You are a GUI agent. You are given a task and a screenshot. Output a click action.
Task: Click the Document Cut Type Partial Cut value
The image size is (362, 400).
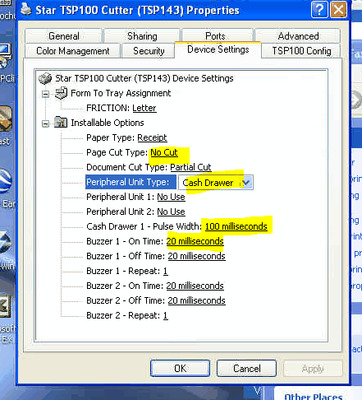tap(191, 167)
